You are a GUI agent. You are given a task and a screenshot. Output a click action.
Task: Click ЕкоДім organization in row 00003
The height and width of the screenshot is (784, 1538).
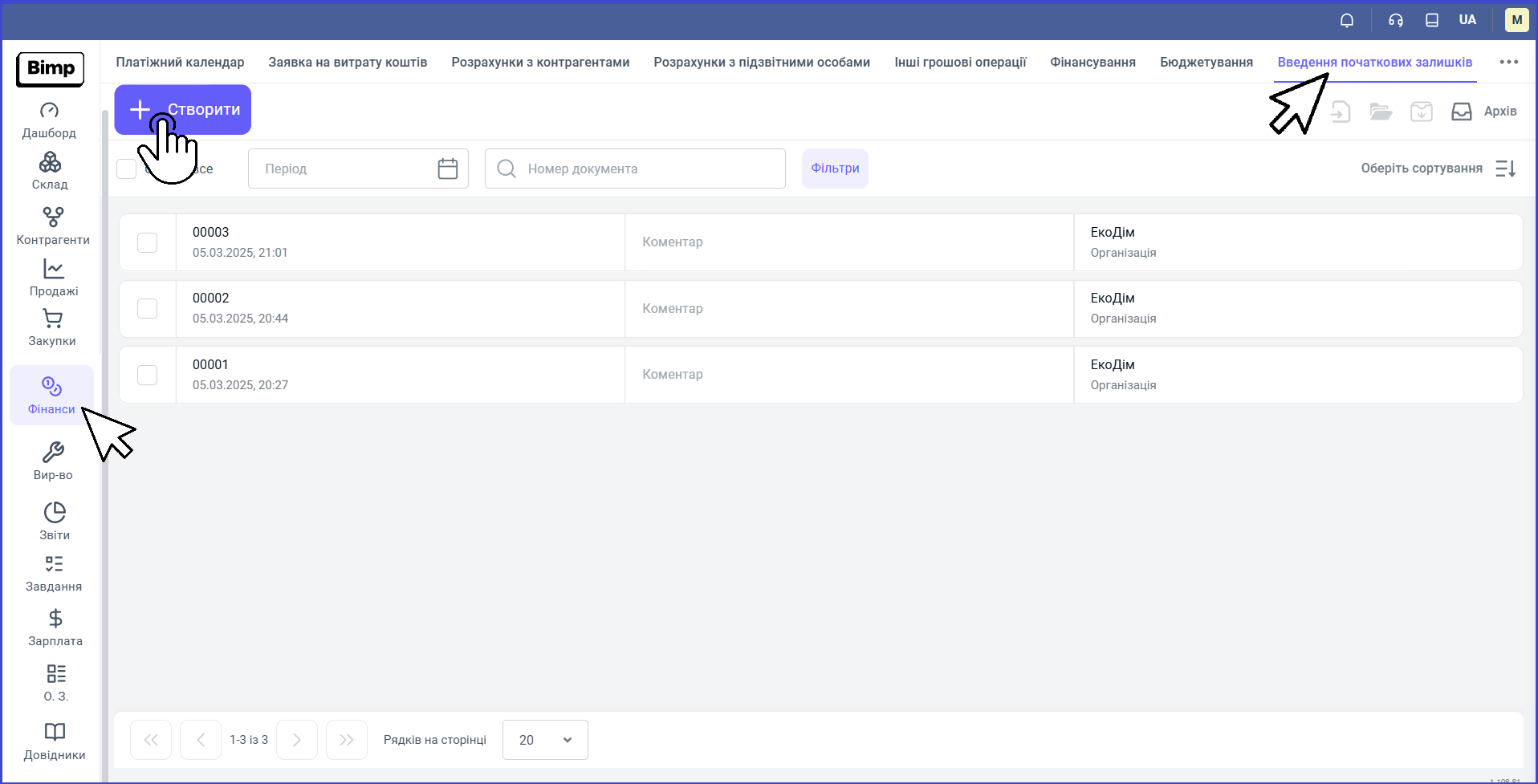[1113, 232]
